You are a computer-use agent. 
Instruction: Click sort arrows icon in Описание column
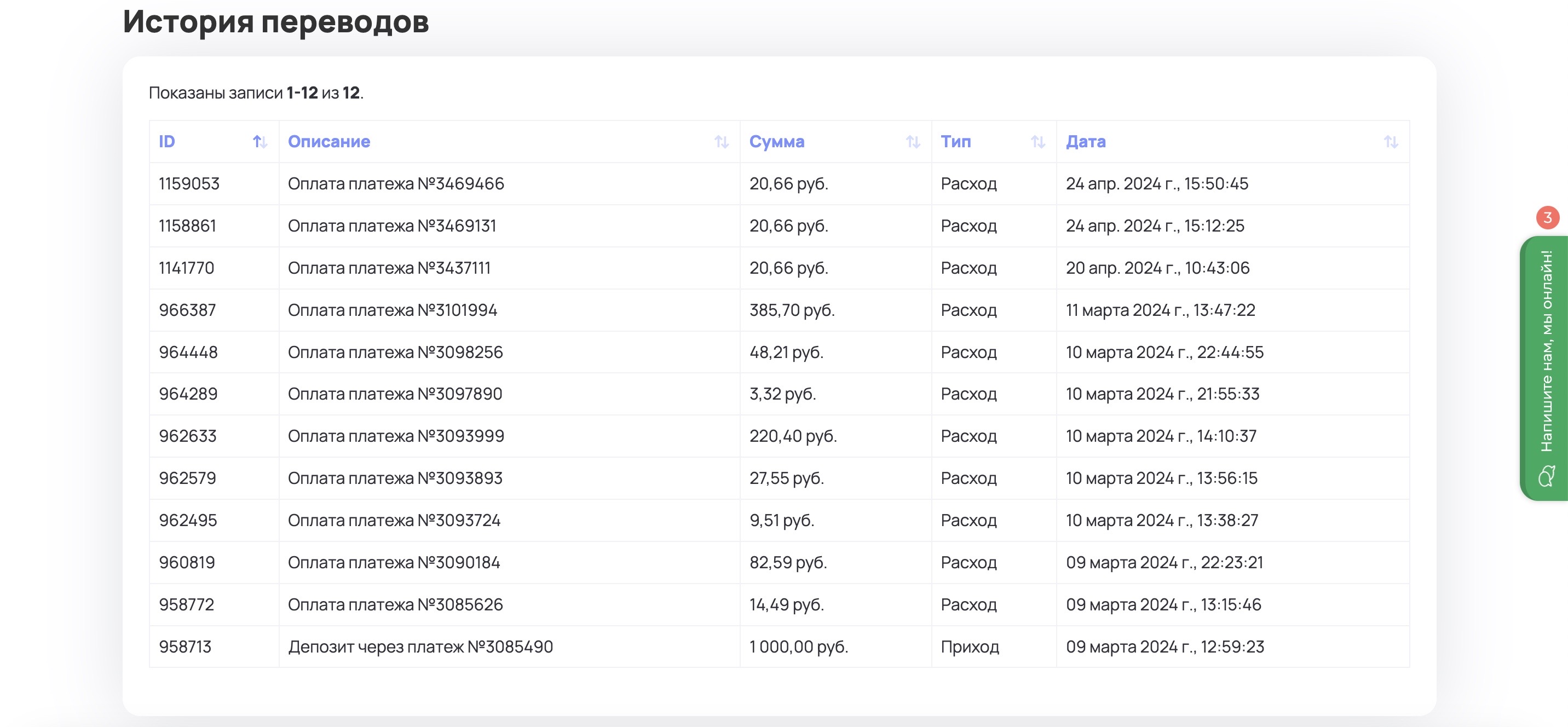[x=721, y=142]
